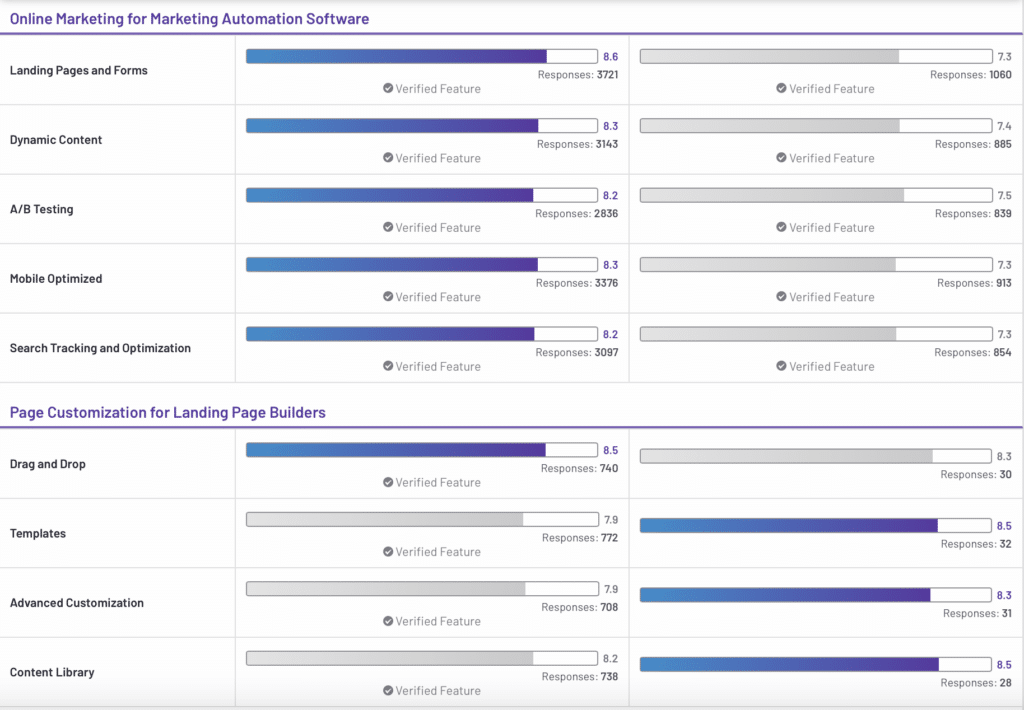Click the verified checkmark icon under the Content Library 8.2 rating
The image size is (1024, 710).
click(388, 690)
